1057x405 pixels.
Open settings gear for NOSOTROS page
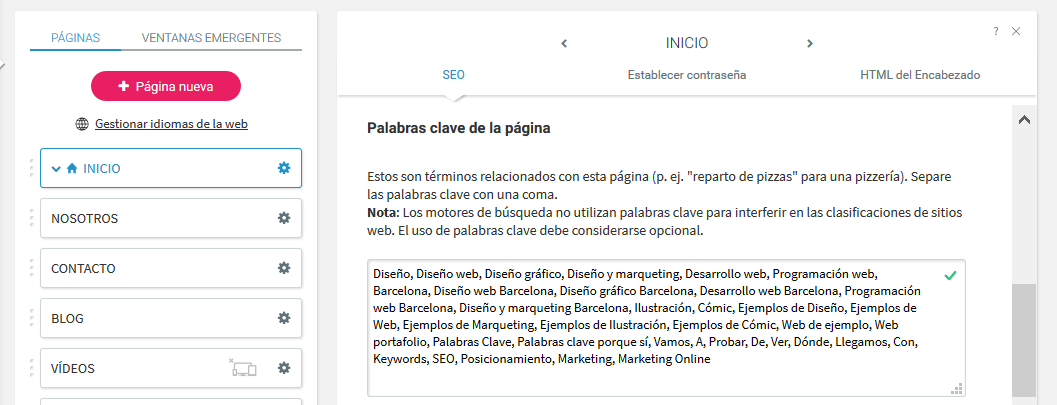coord(284,218)
